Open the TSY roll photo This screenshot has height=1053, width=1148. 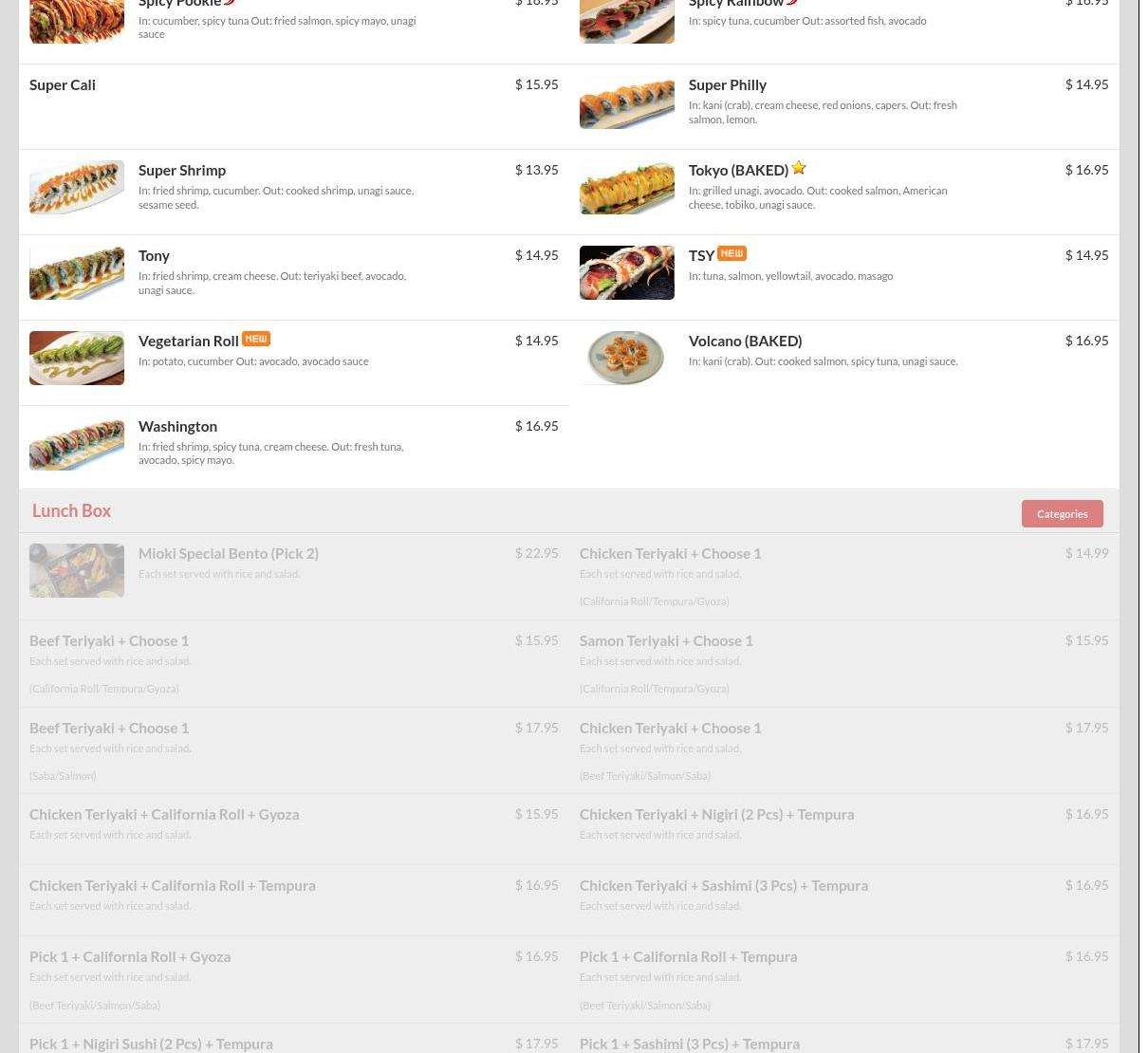tap(627, 272)
